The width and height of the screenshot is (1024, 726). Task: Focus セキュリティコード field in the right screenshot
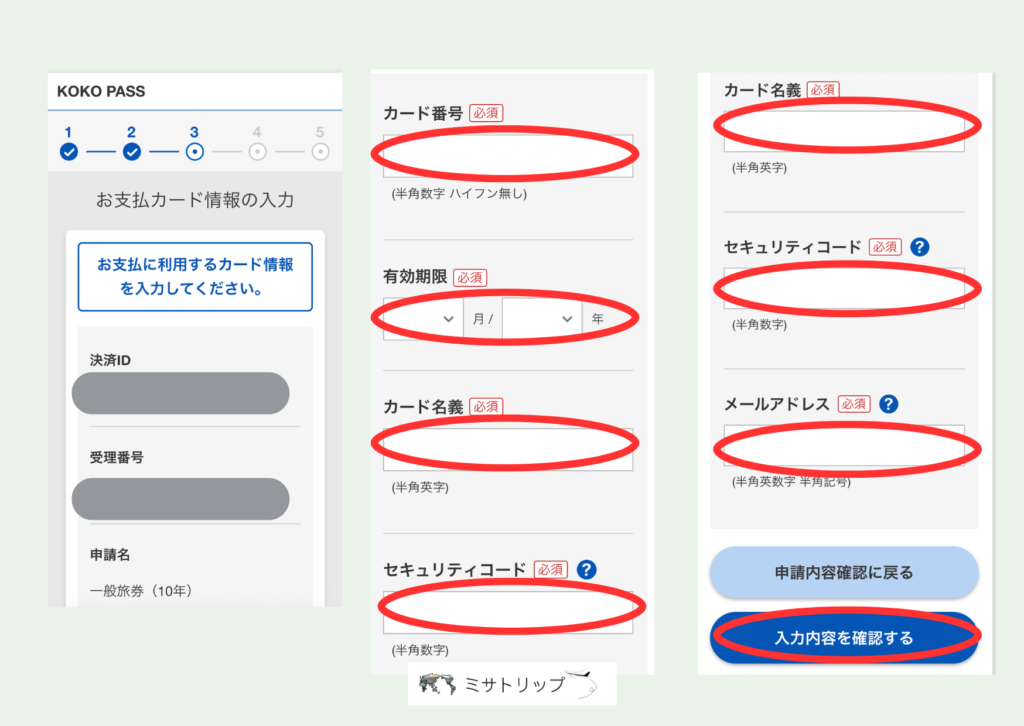coord(844,288)
